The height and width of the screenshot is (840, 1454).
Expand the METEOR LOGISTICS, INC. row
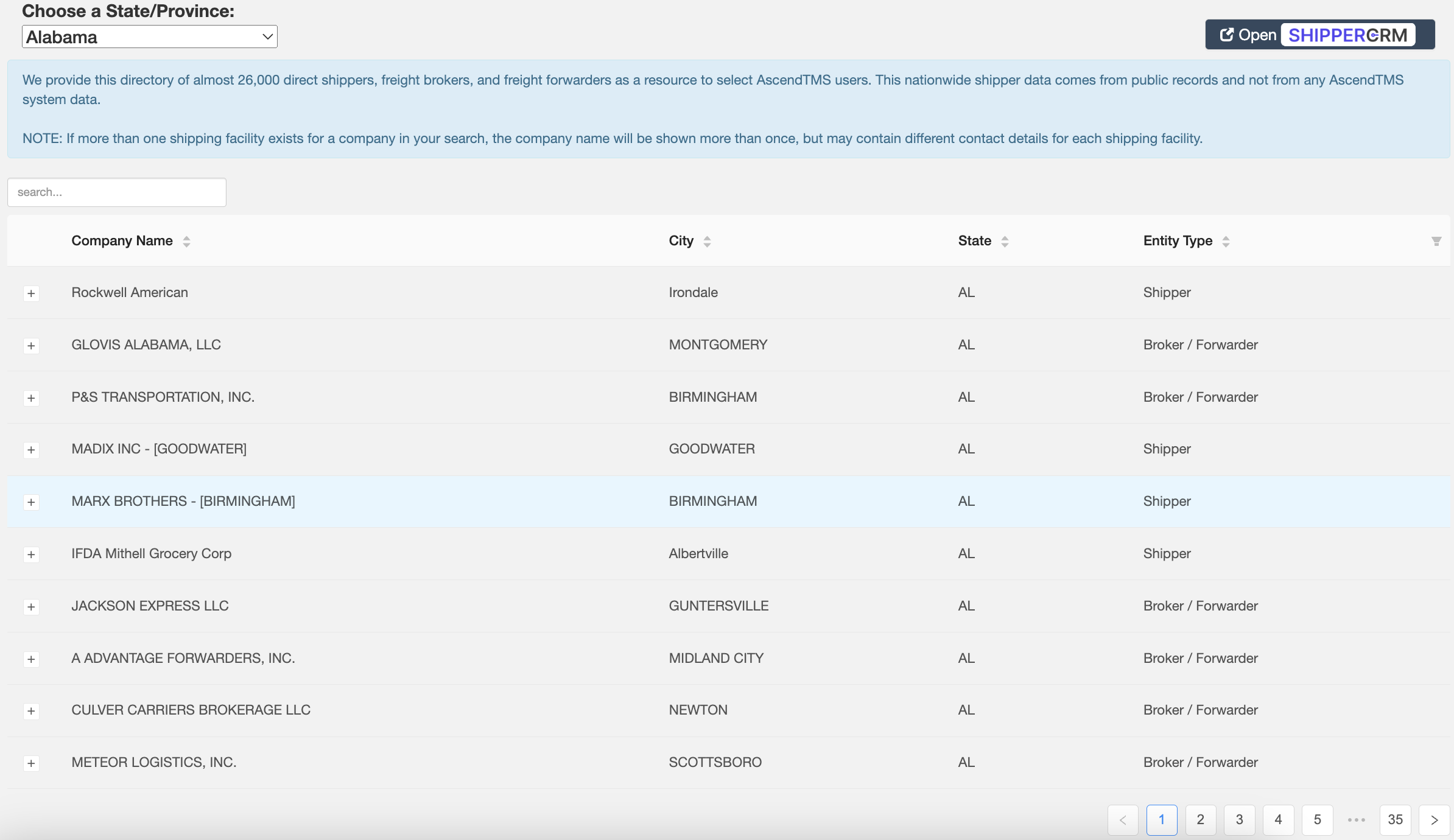click(x=31, y=763)
